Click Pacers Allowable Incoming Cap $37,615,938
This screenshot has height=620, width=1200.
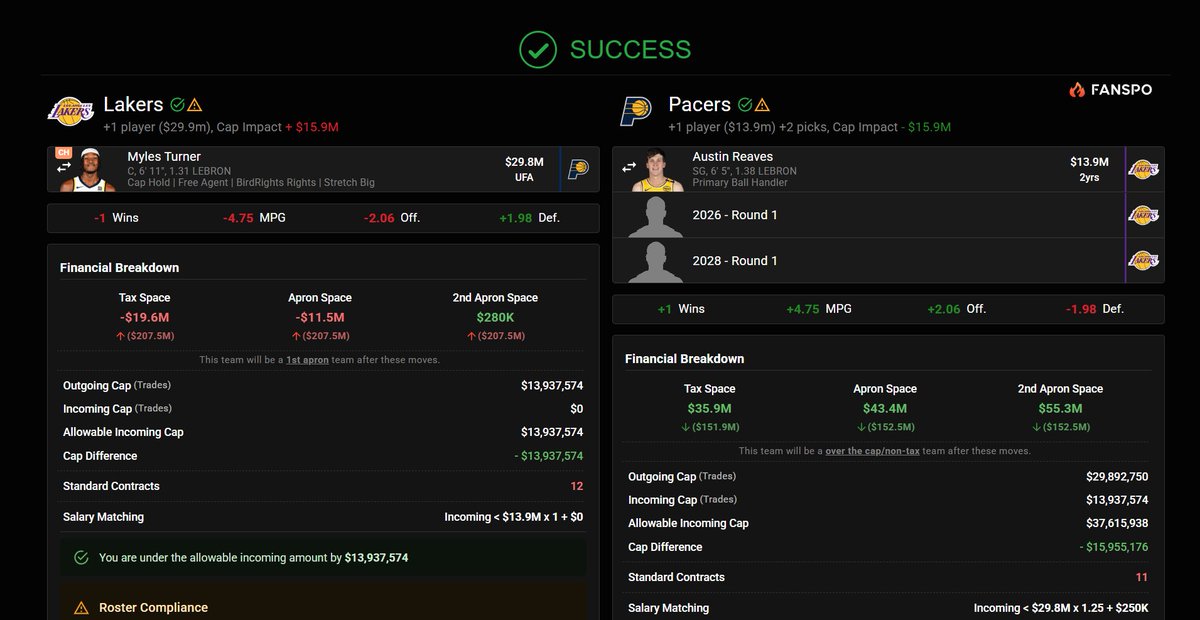[x=1117, y=523]
